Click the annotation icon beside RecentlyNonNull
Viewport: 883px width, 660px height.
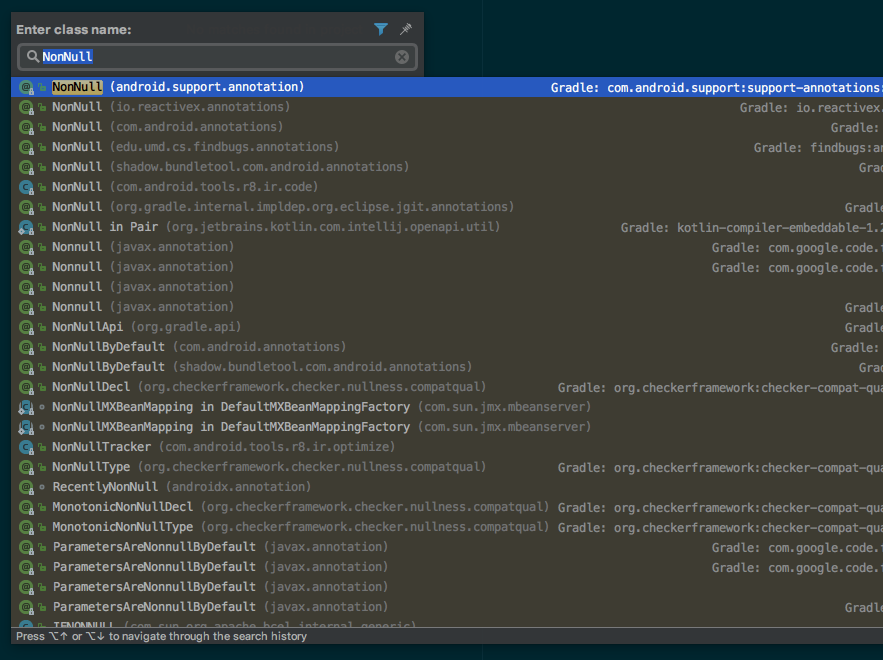click(24, 487)
